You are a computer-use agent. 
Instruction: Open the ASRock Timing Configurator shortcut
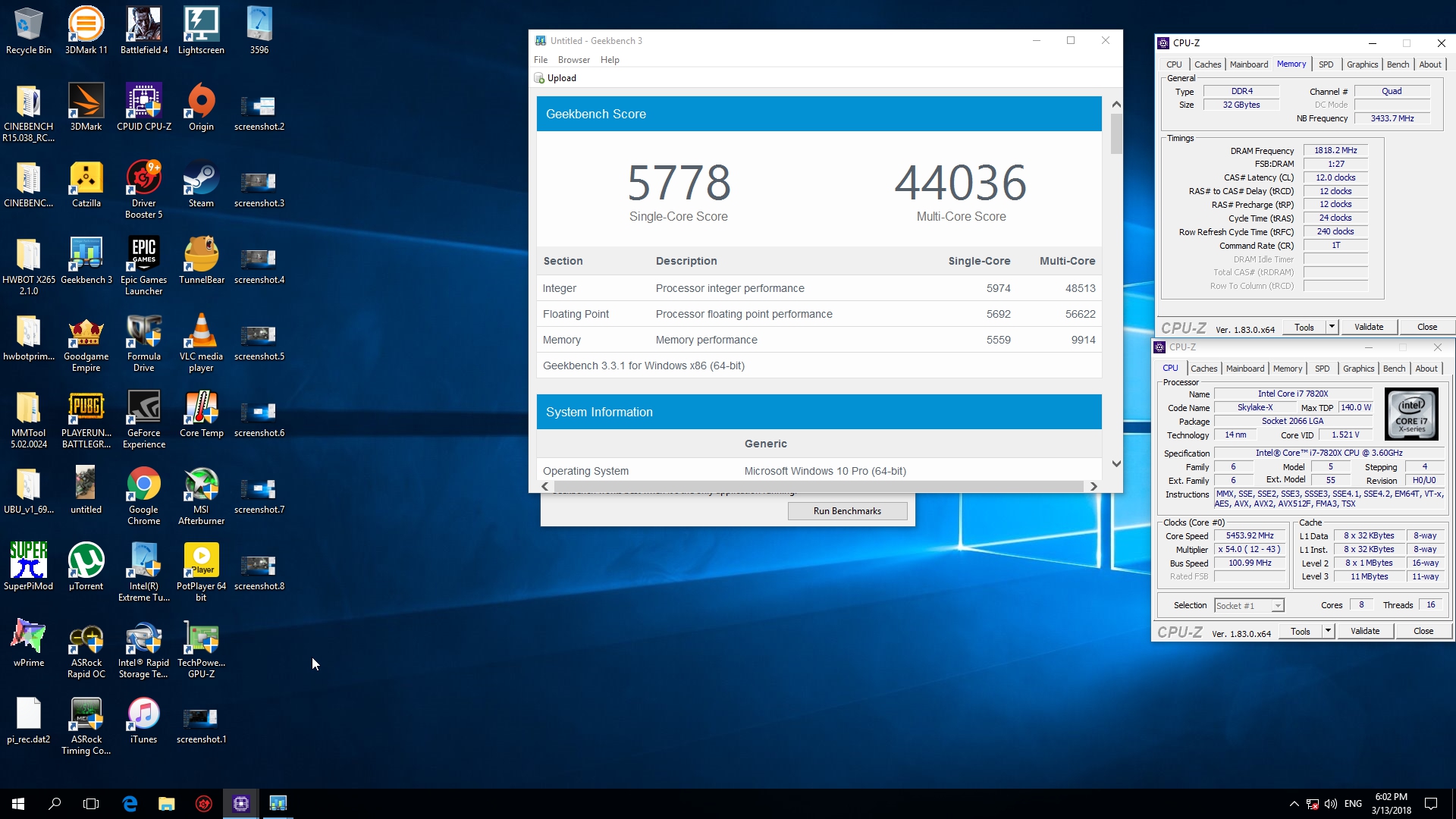tap(86, 725)
